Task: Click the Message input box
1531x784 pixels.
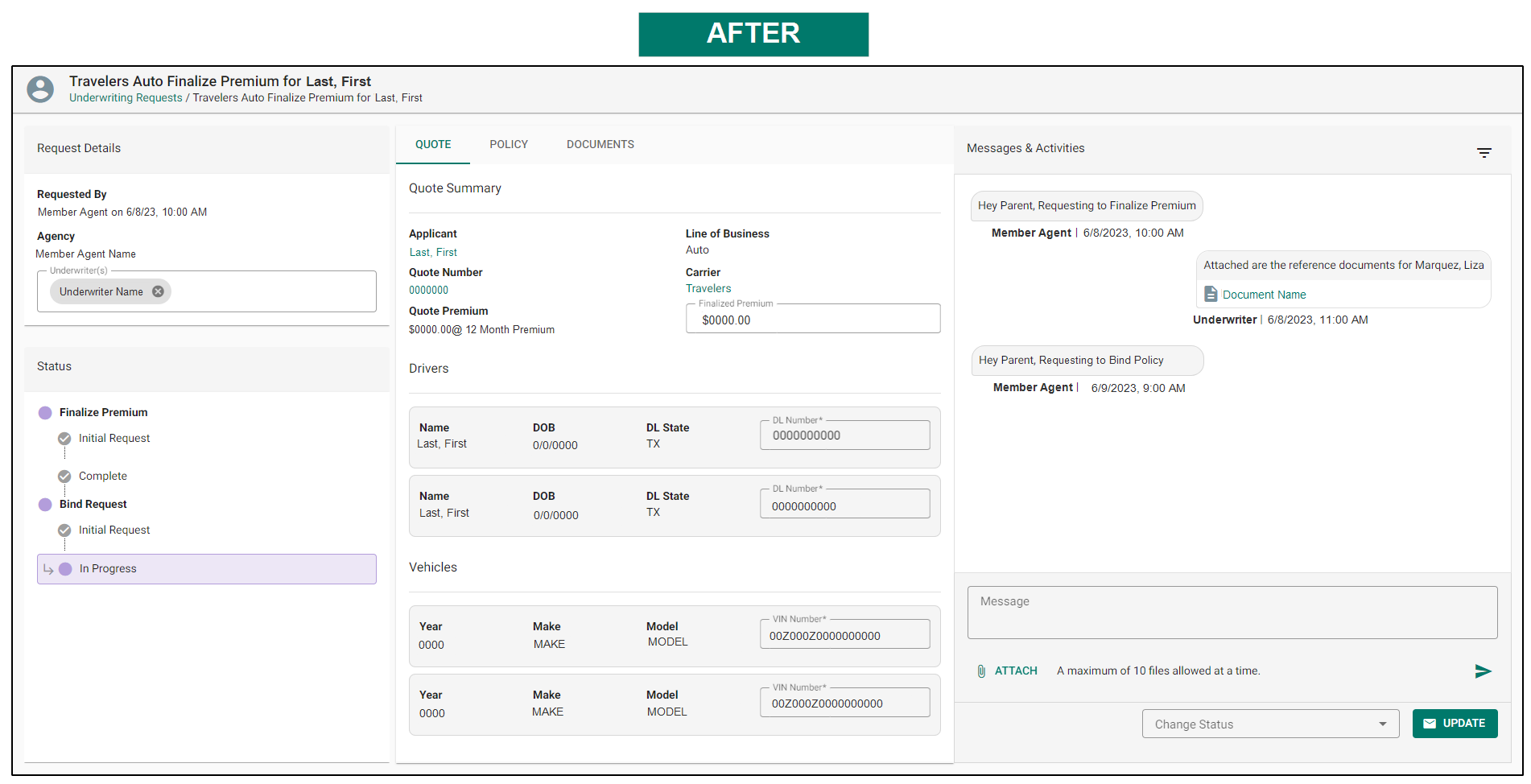Action: coord(1232,613)
